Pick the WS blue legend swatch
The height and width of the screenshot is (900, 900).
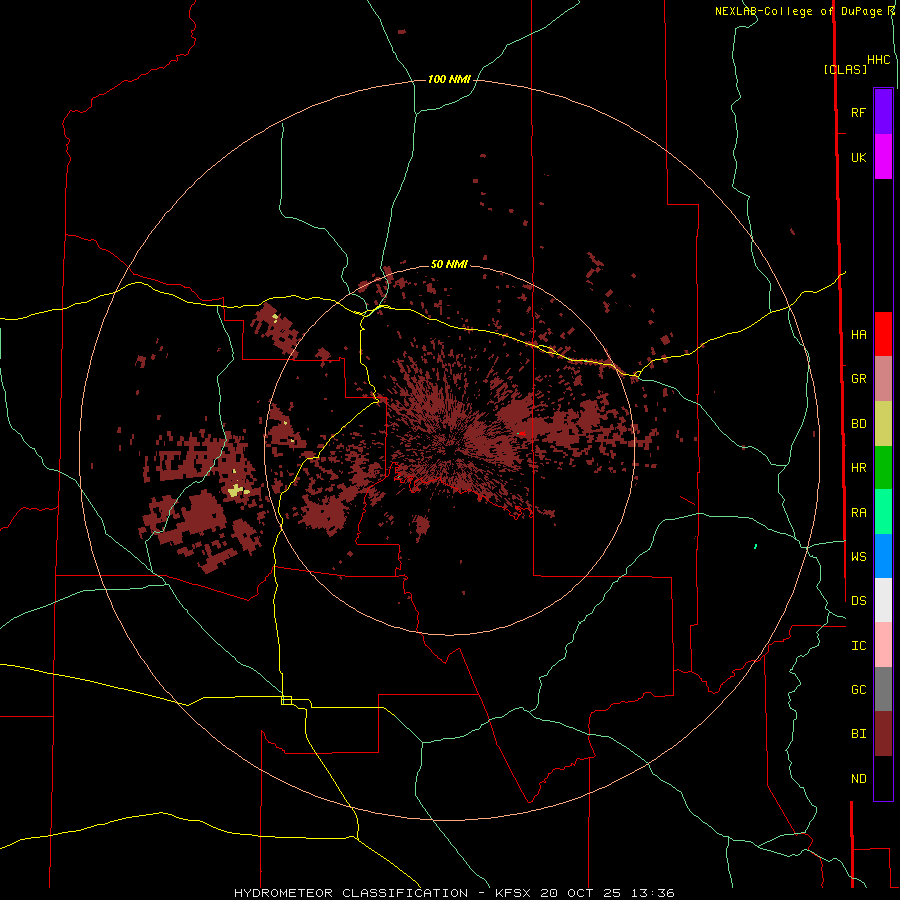coord(883,556)
